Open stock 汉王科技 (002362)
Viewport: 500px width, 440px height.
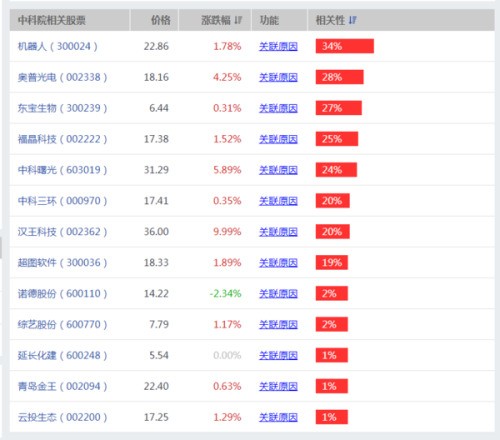62,232
